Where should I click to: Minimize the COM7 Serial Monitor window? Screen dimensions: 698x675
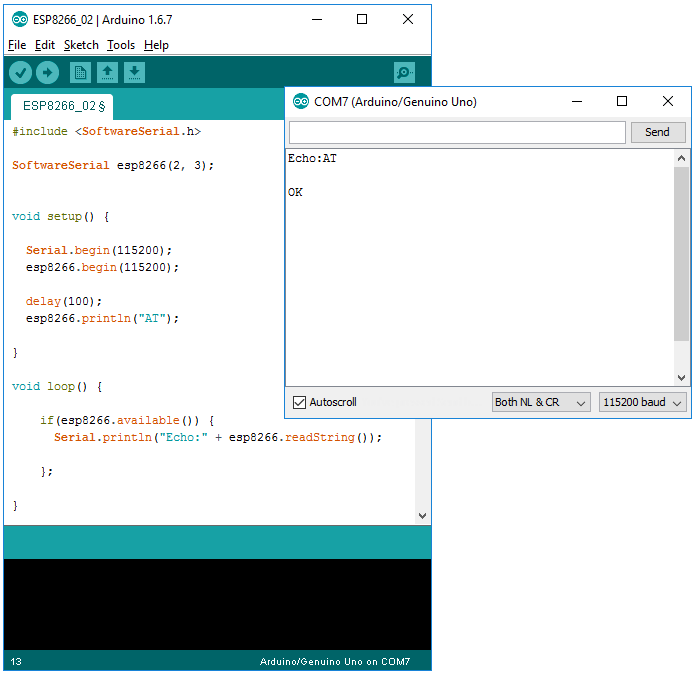coord(577,102)
